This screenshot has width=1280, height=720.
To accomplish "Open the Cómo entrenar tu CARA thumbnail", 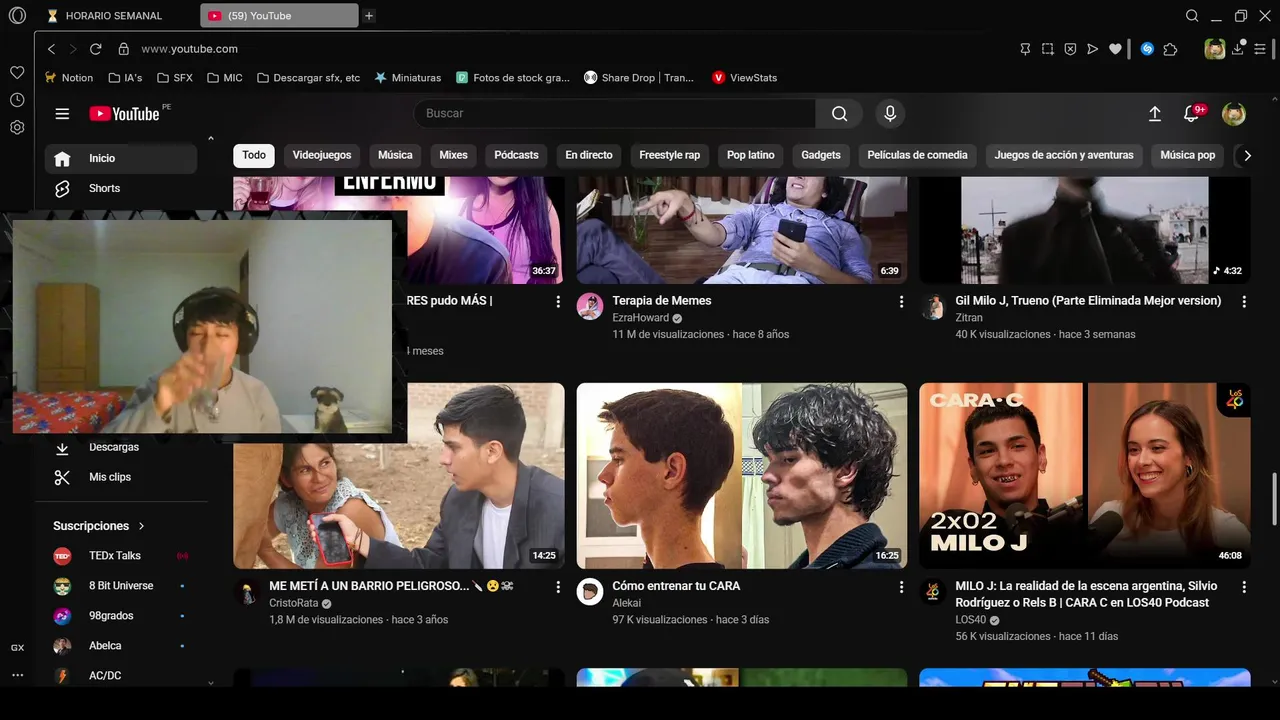I will 742,476.
